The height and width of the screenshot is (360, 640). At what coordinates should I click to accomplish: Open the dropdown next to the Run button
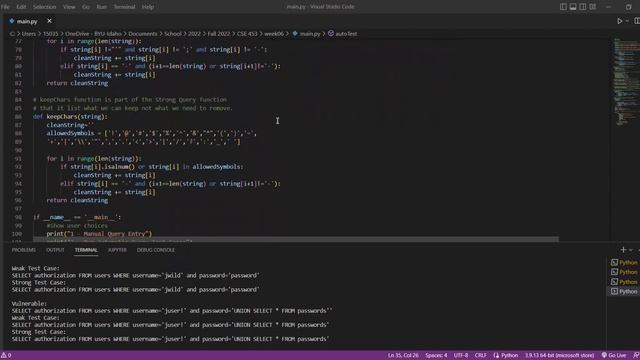627,21
